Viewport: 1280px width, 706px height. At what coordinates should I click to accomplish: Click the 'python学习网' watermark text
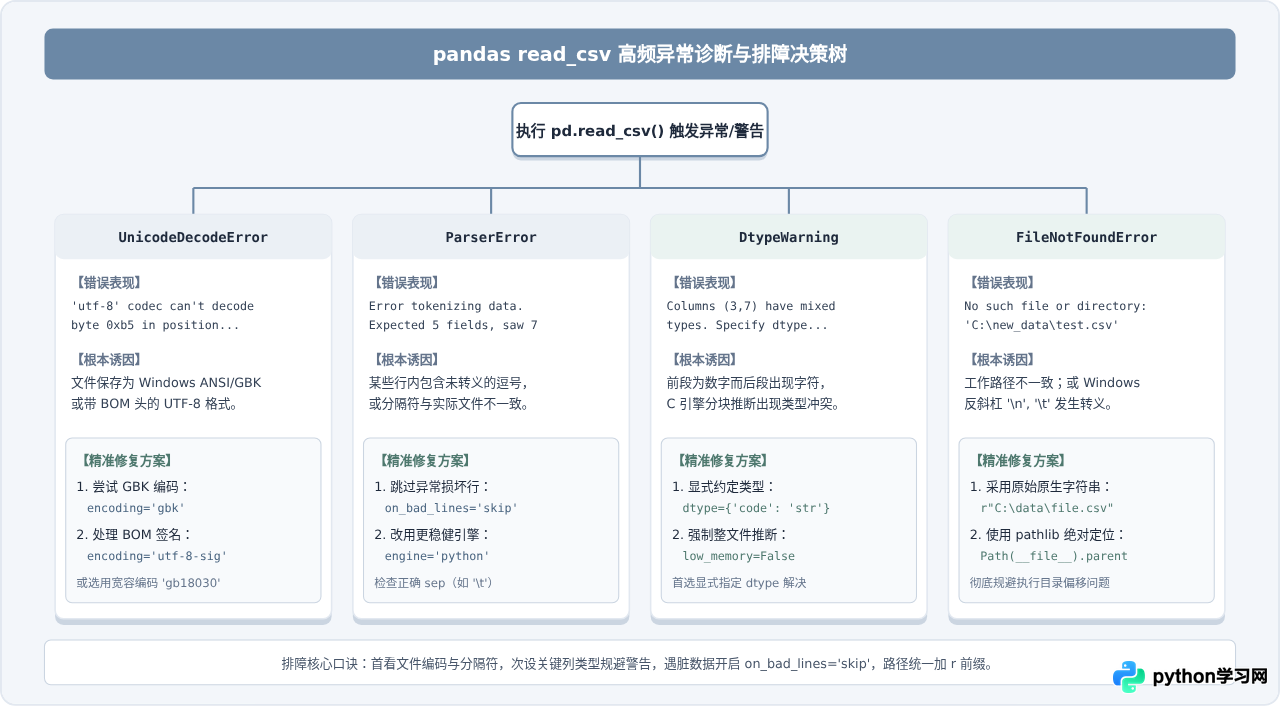click(1210, 677)
